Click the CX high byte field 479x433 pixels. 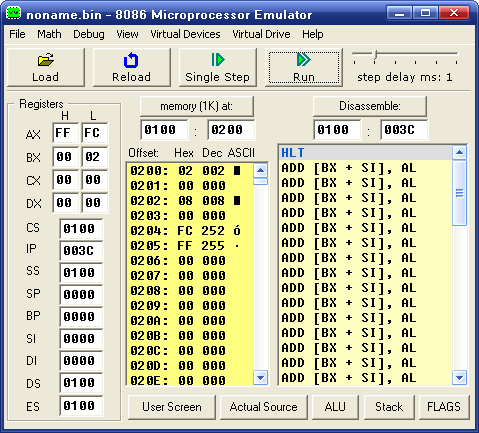click(x=66, y=180)
